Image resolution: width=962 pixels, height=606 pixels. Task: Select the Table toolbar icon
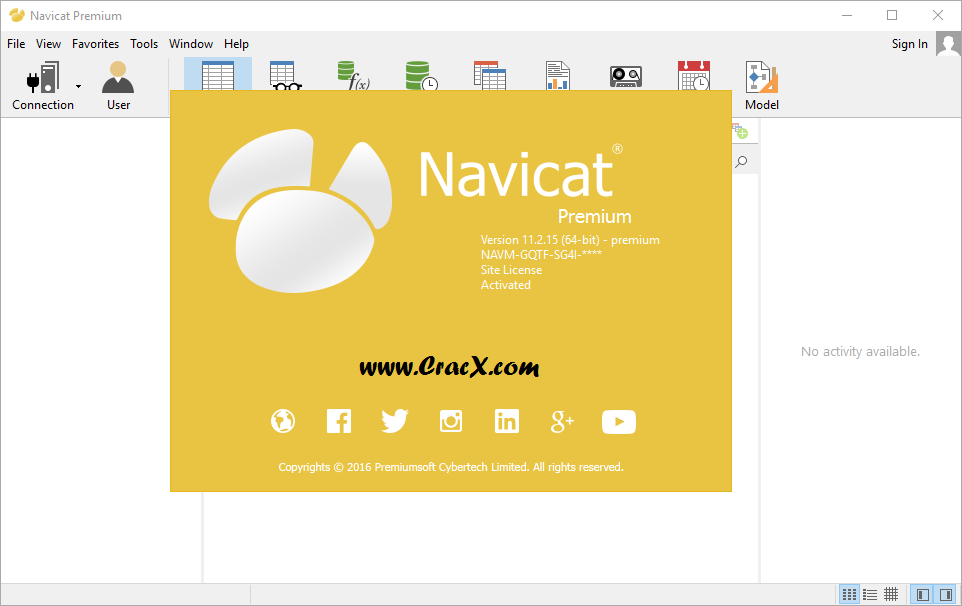point(218,74)
